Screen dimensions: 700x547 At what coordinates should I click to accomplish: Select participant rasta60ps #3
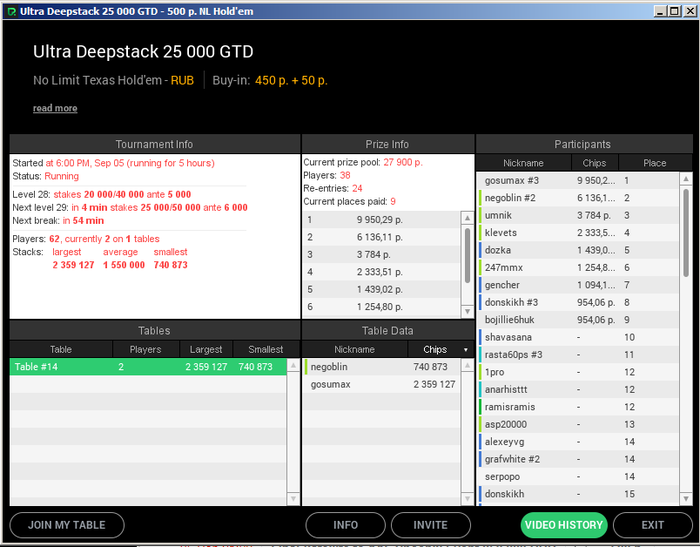pos(579,355)
